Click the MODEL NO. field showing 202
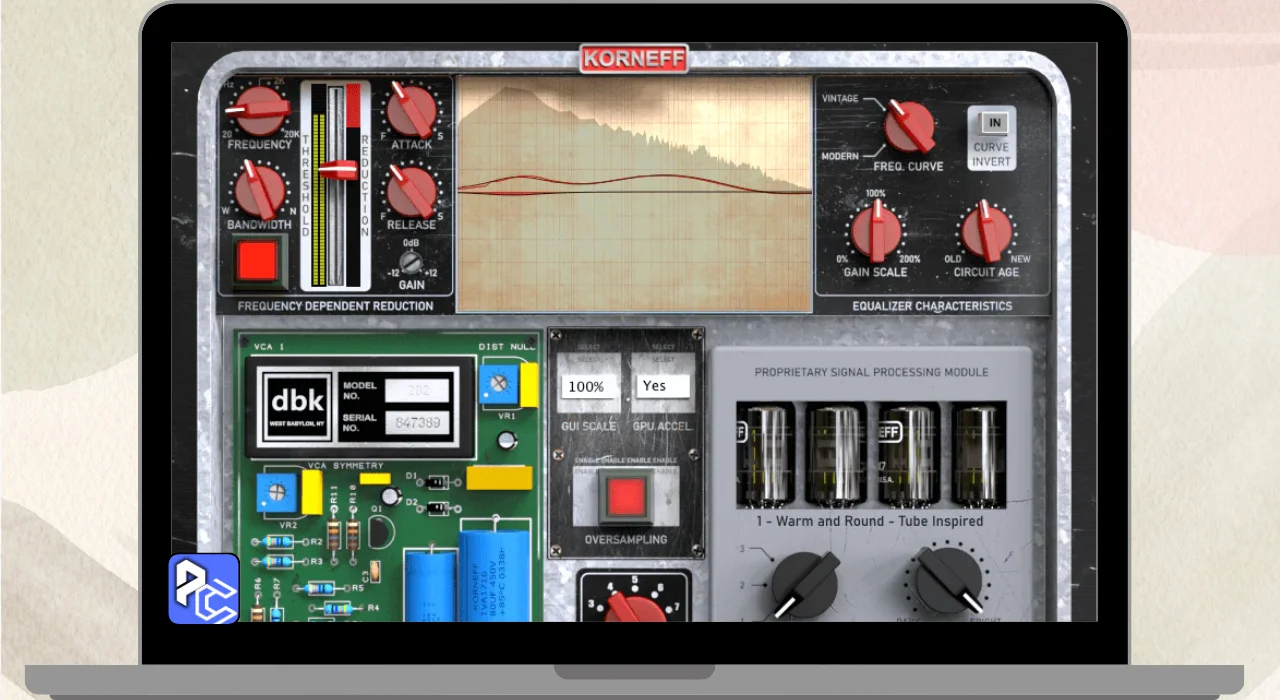The image size is (1280, 700). coord(417,390)
